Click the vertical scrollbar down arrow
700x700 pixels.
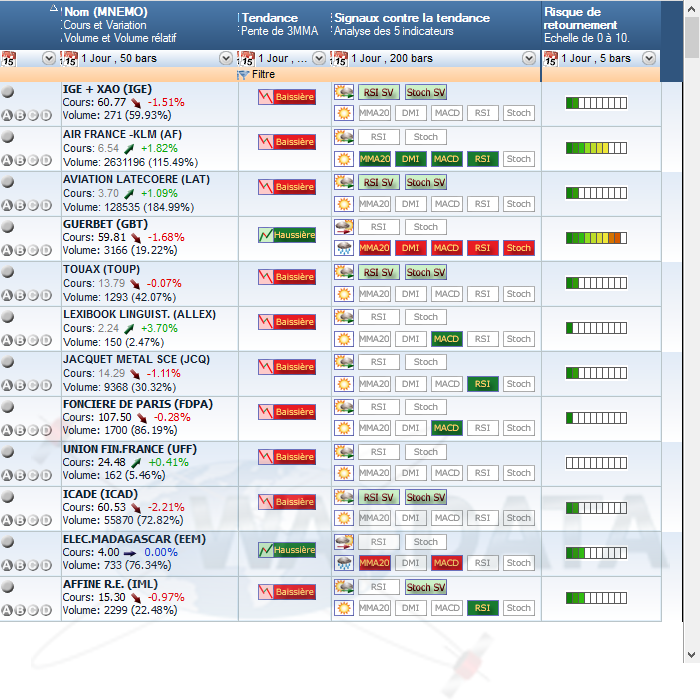tap(692, 655)
